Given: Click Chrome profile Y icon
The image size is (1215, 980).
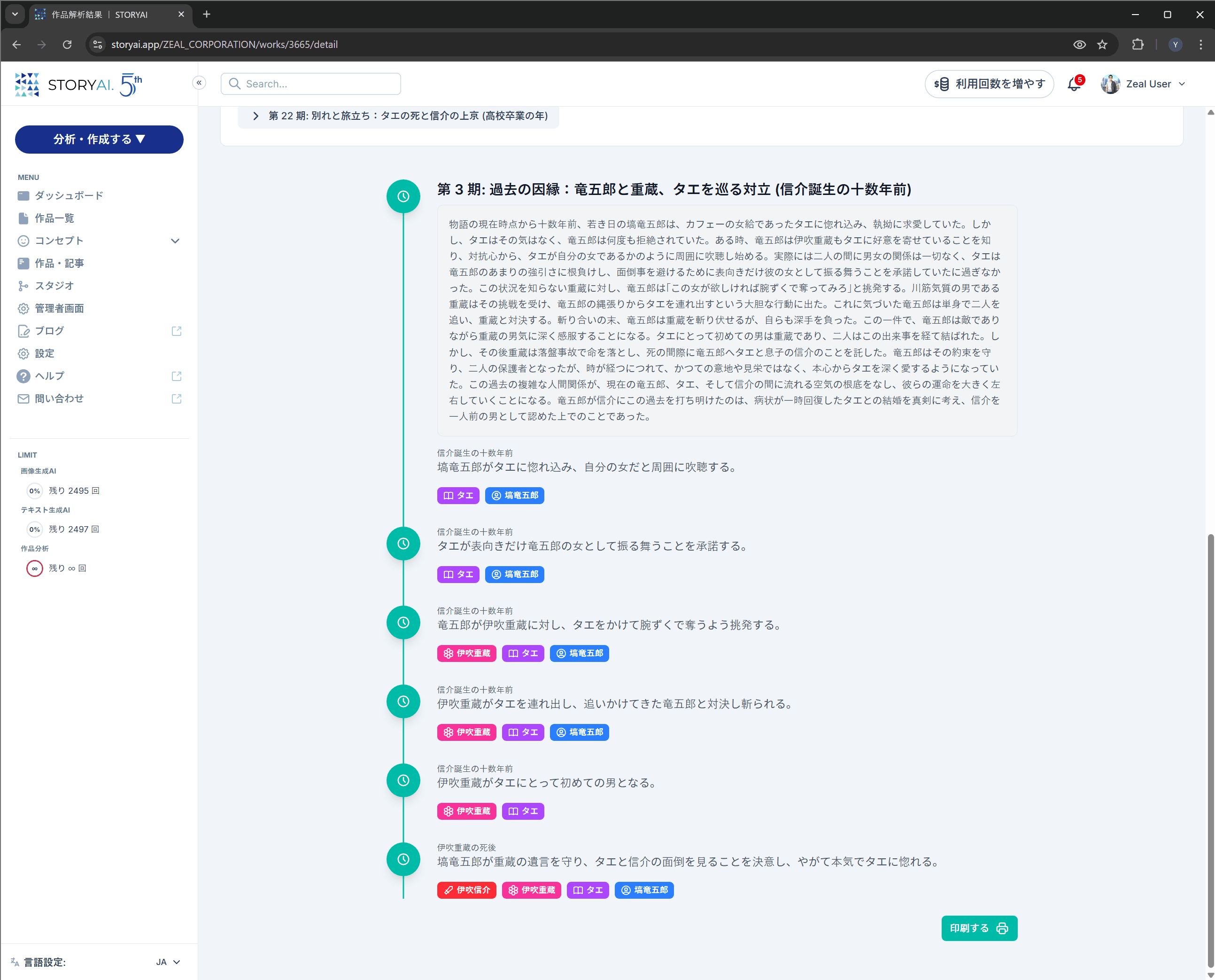Looking at the screenshot, I should pos(1176,45).
